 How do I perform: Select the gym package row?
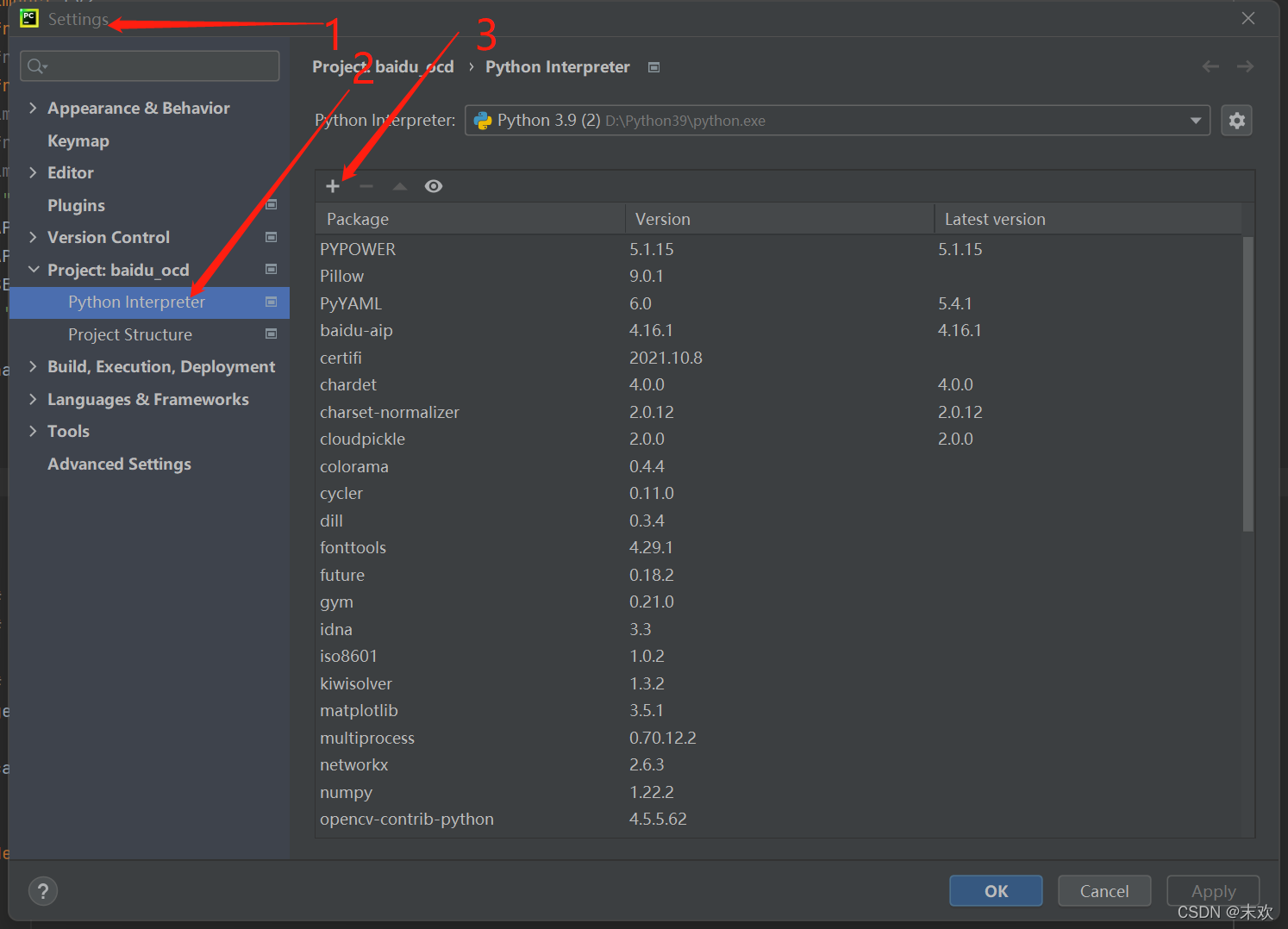coord(779,602)
